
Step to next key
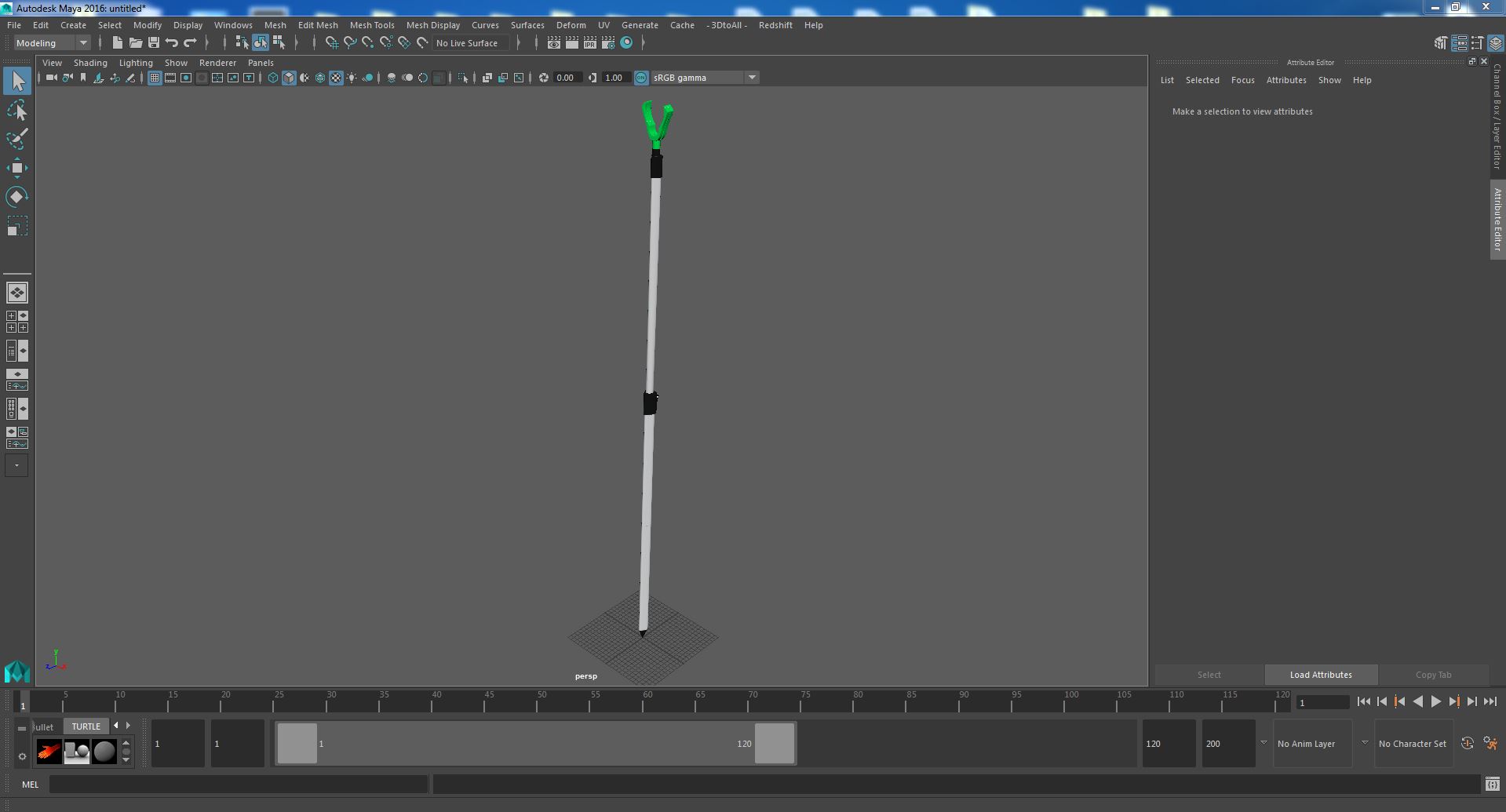tap(1453, 702)
